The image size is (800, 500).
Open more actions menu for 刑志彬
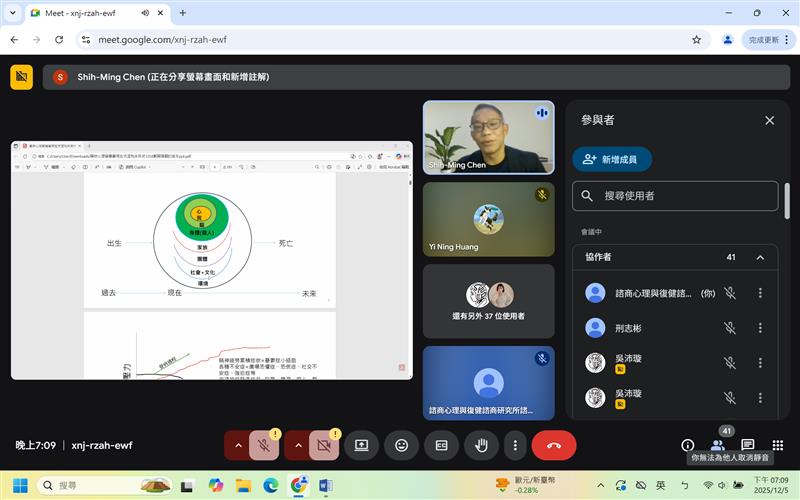tap(760, 327)
